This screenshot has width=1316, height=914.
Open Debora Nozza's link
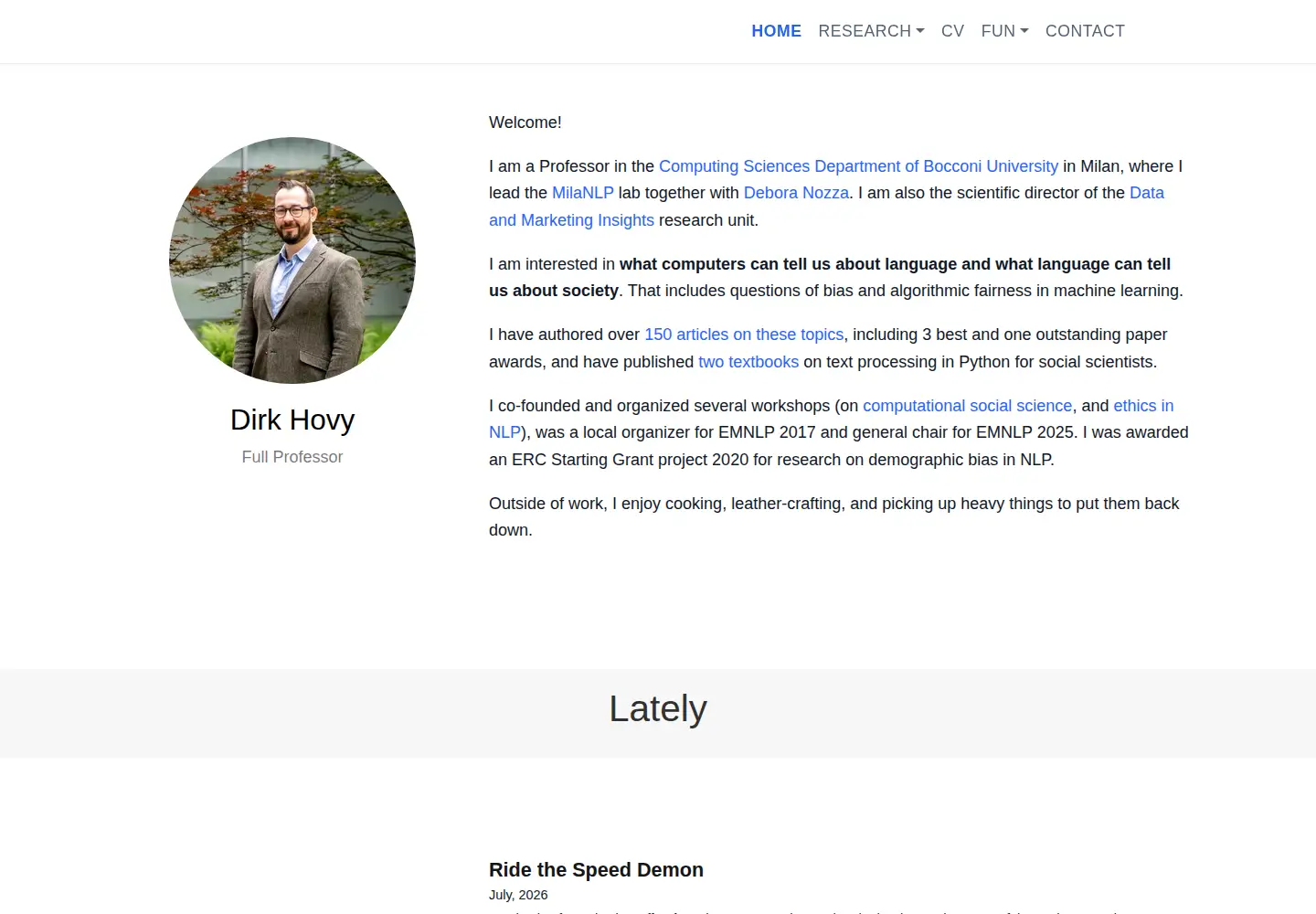click(x=796, y=193)
